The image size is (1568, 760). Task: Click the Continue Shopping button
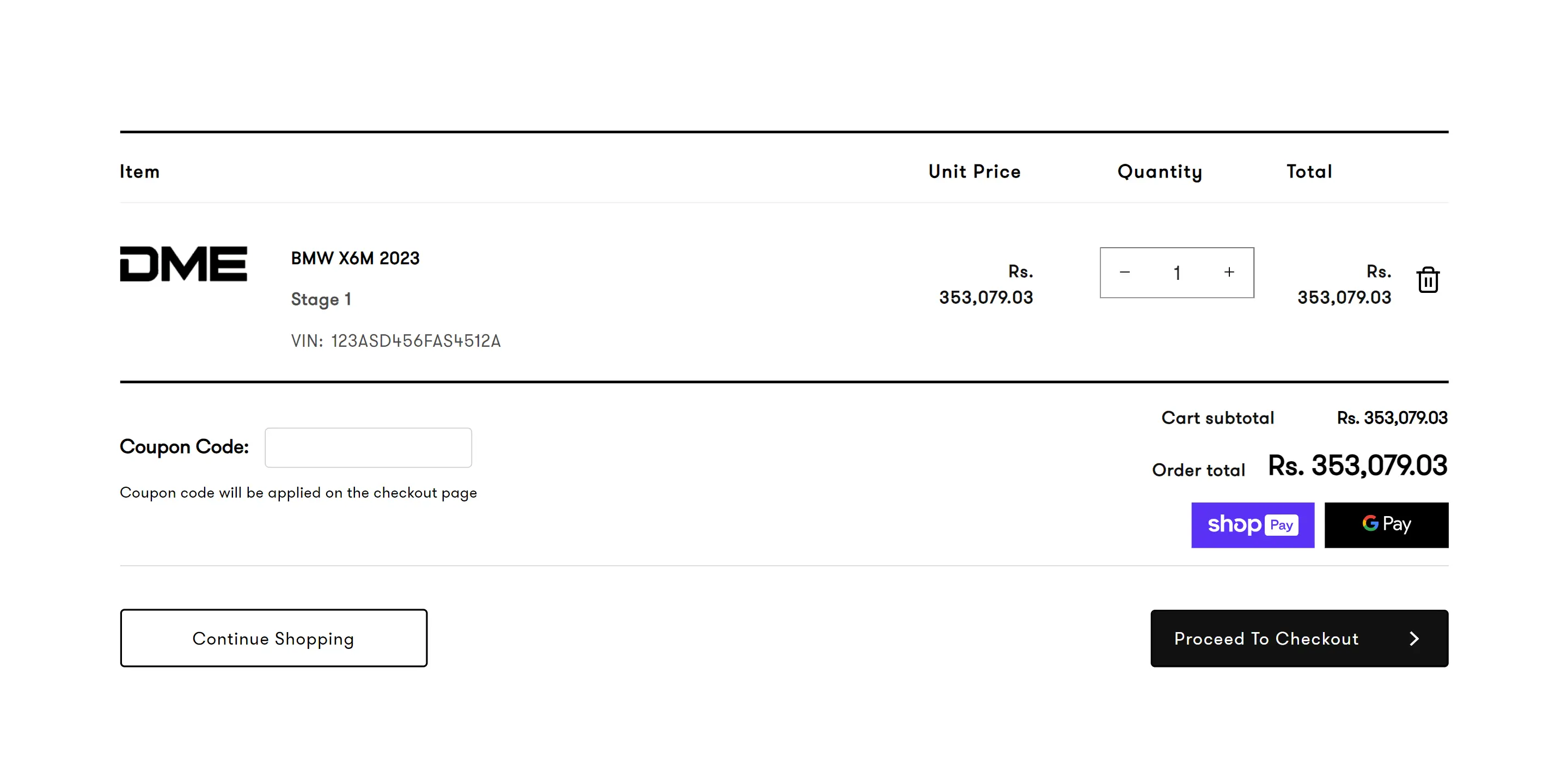tap(273, 638)
